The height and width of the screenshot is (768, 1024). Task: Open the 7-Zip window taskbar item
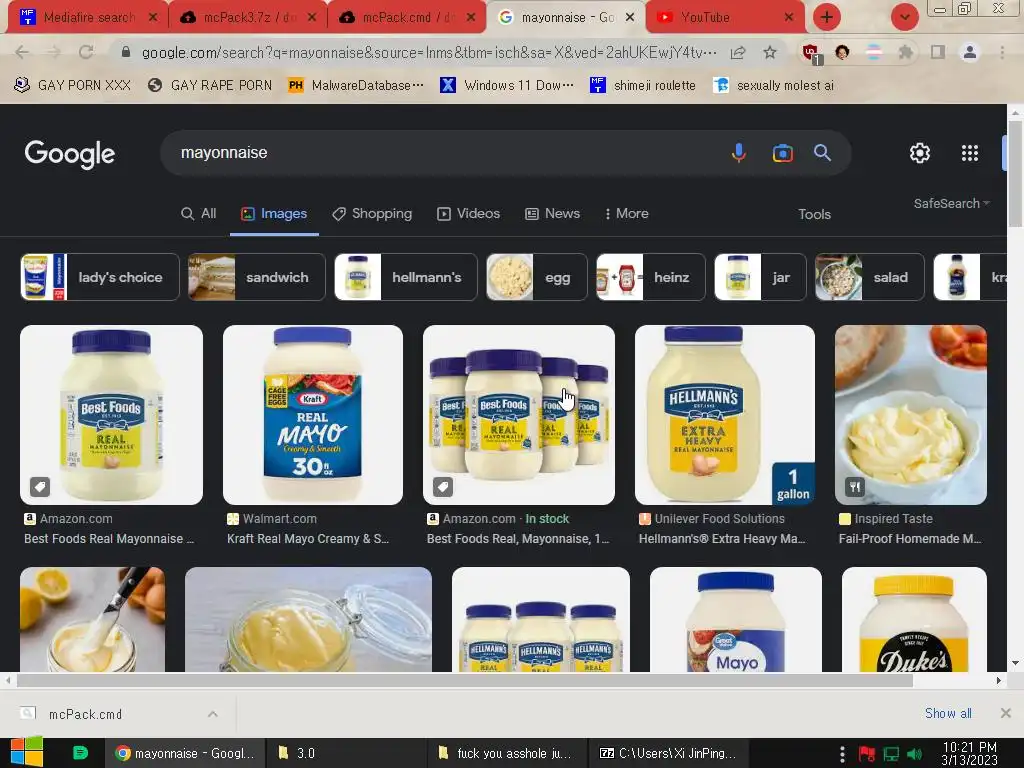pos(670,754)
